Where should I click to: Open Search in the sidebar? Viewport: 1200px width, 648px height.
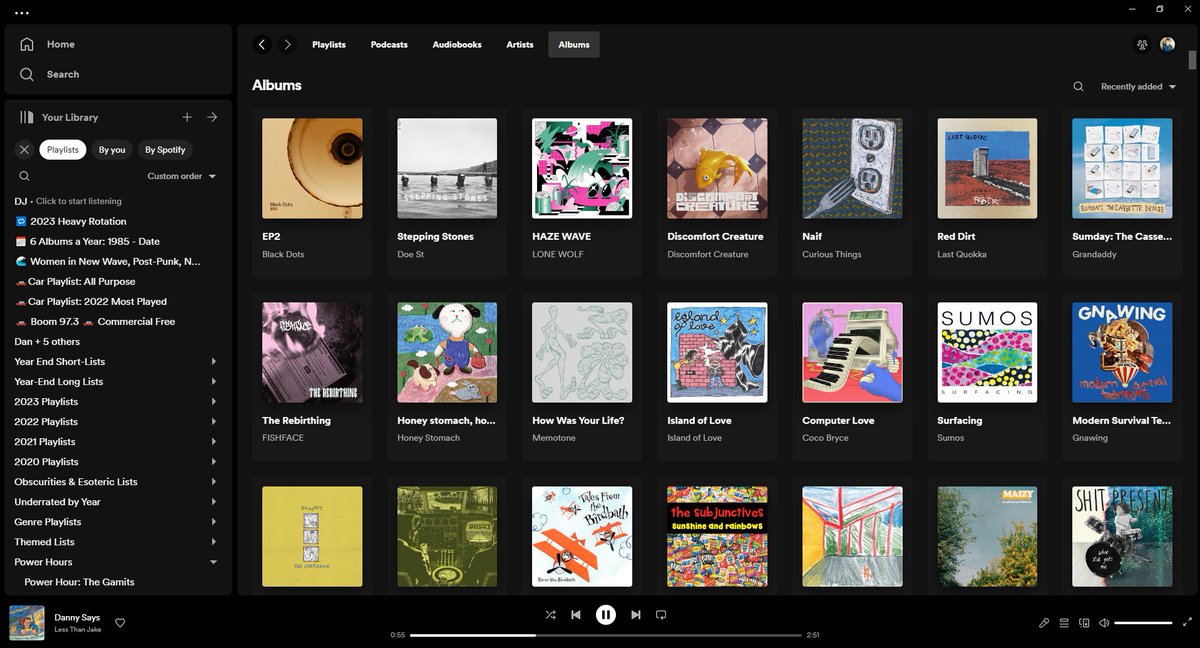[50, 74]
